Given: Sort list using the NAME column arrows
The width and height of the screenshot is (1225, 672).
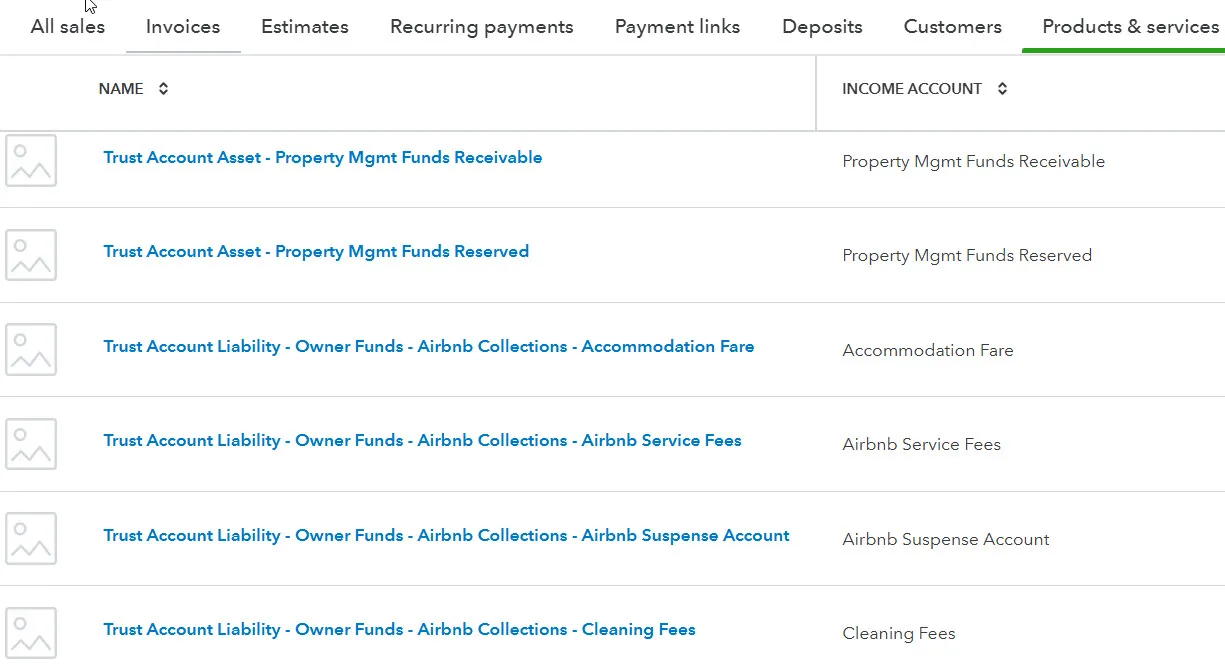Looking at the screenshot, I should 163,89.
